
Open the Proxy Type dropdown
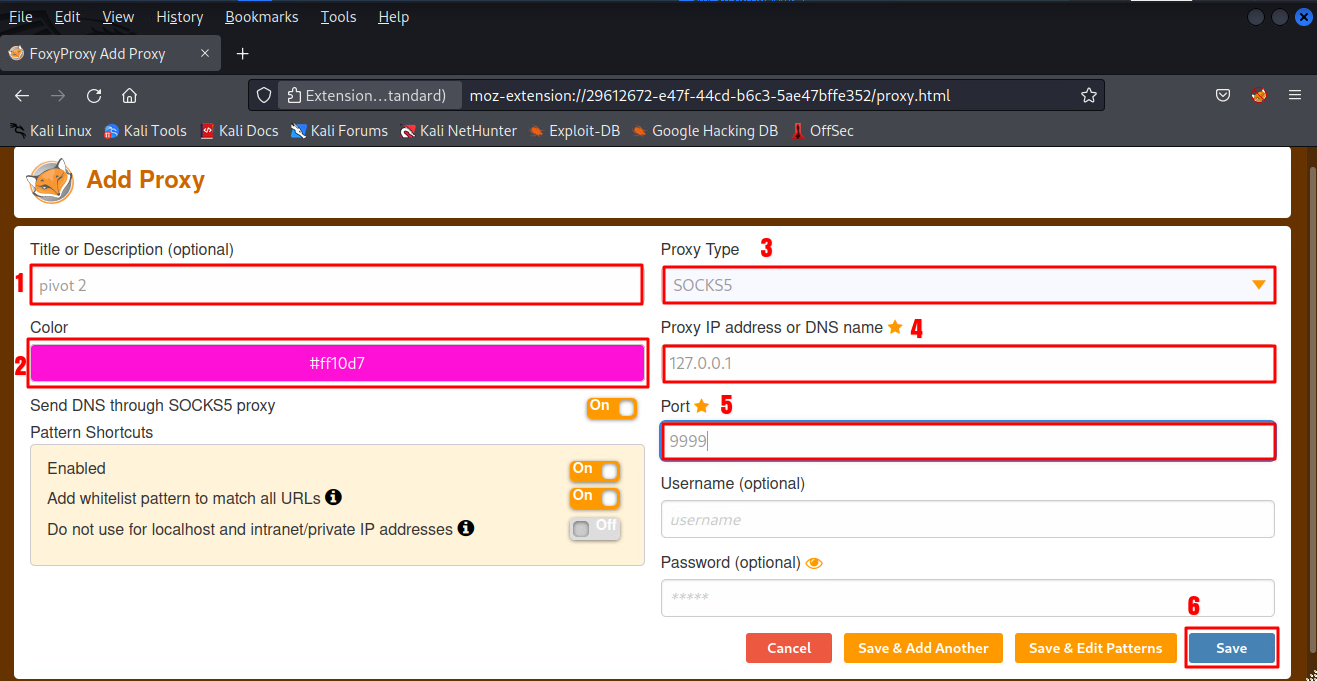pyautogui.click(x=967, y=285)
